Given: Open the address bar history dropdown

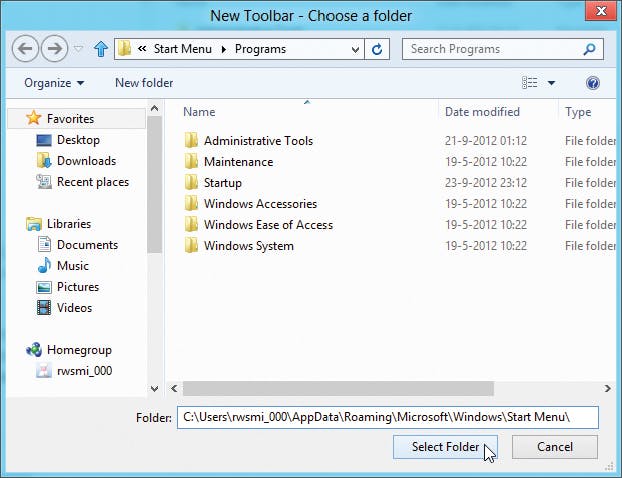Looking at the screenshot, I should [x=355, y=50].
